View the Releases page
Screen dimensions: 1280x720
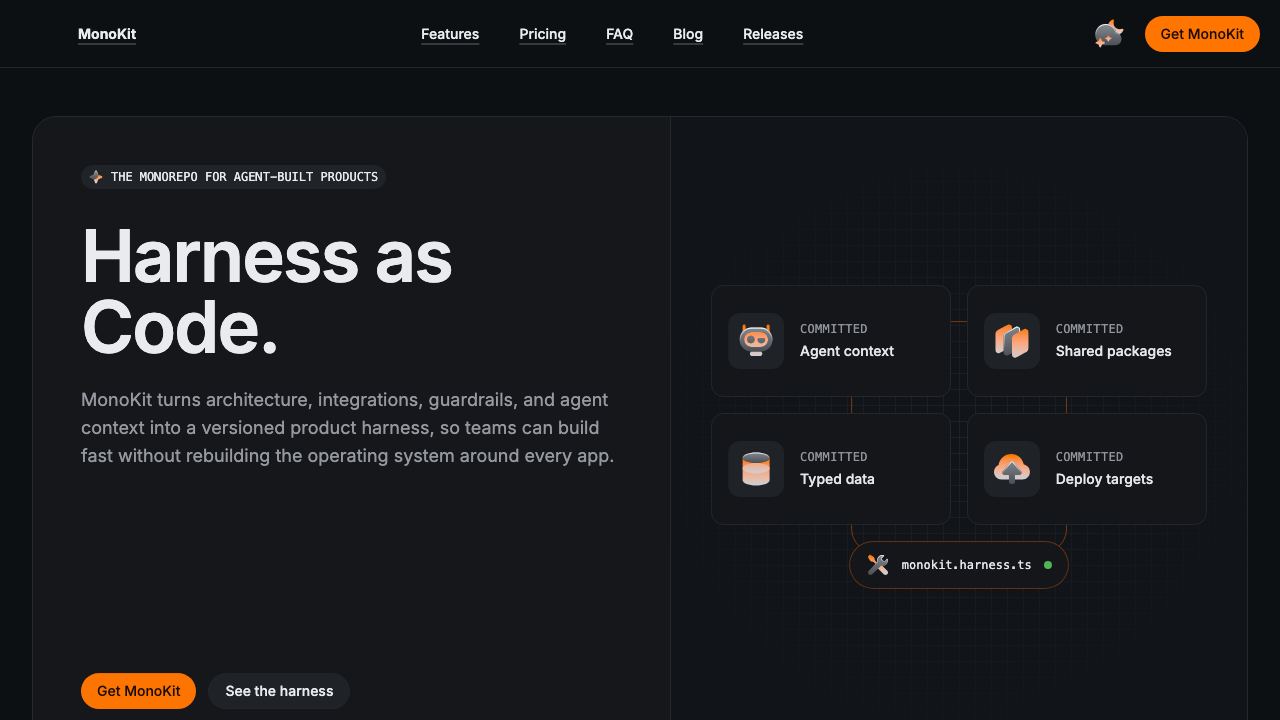(773, 34)
